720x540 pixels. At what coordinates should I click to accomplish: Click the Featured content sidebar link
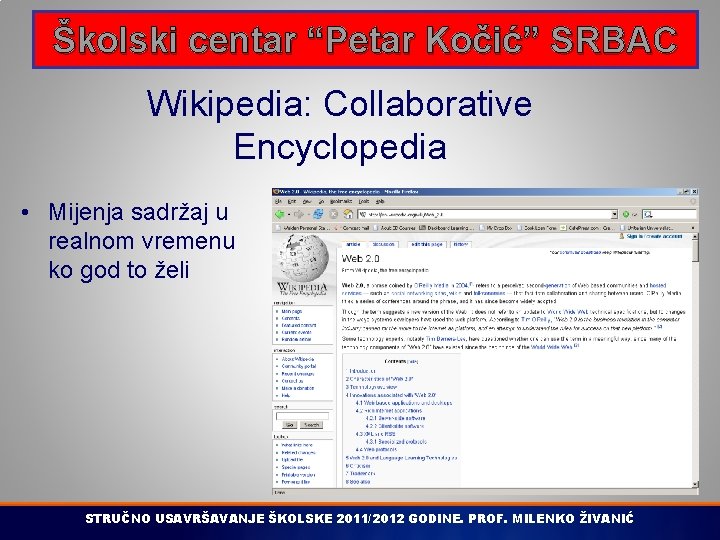pos(298,325)
